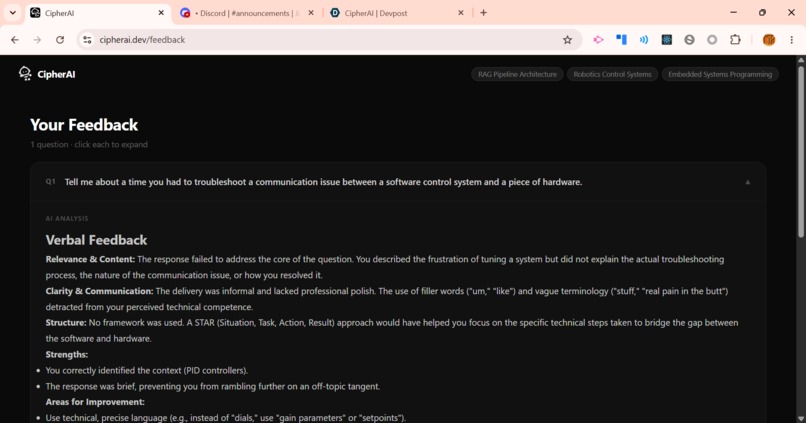Image resolution: width=806 pixels, height=423 pixels.
Task: Click the "Use technical, precise language" bullet
Action: tap(226, 418)
